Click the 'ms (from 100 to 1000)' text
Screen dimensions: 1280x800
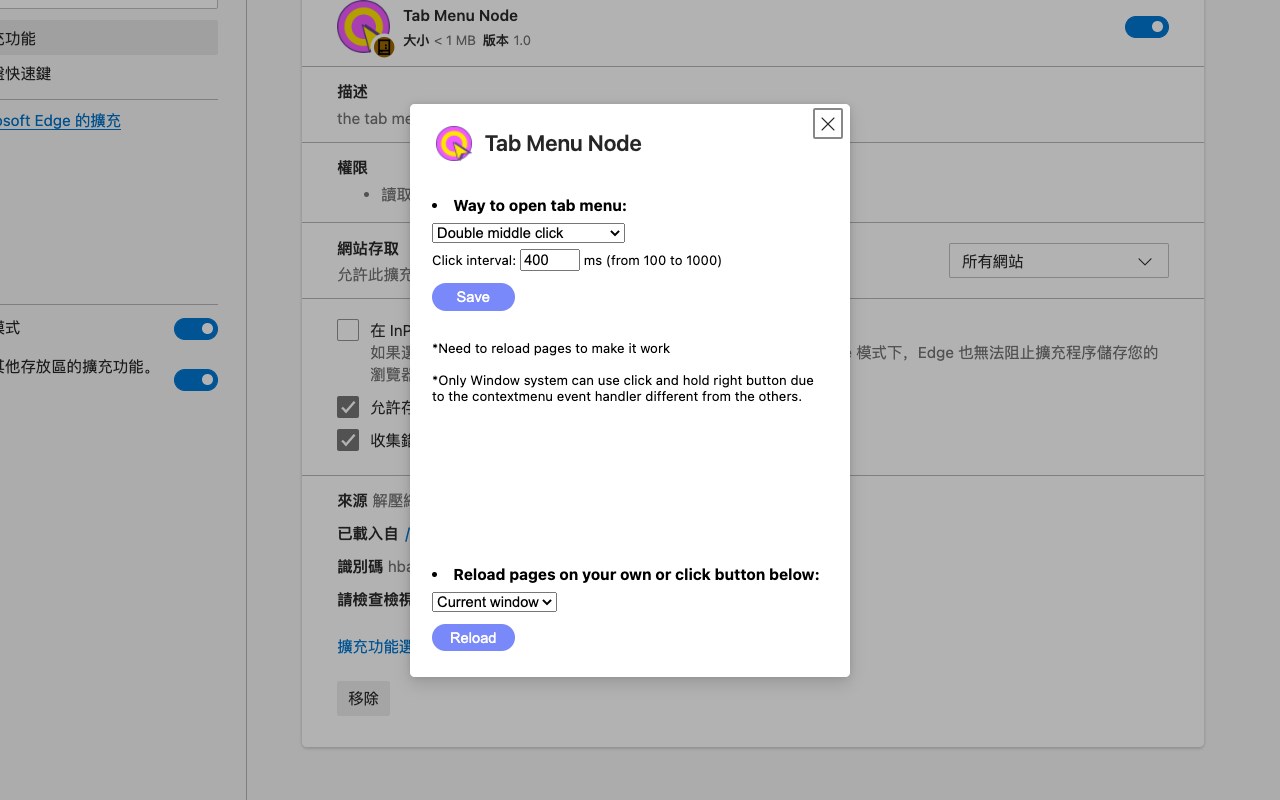coord(653,260)
